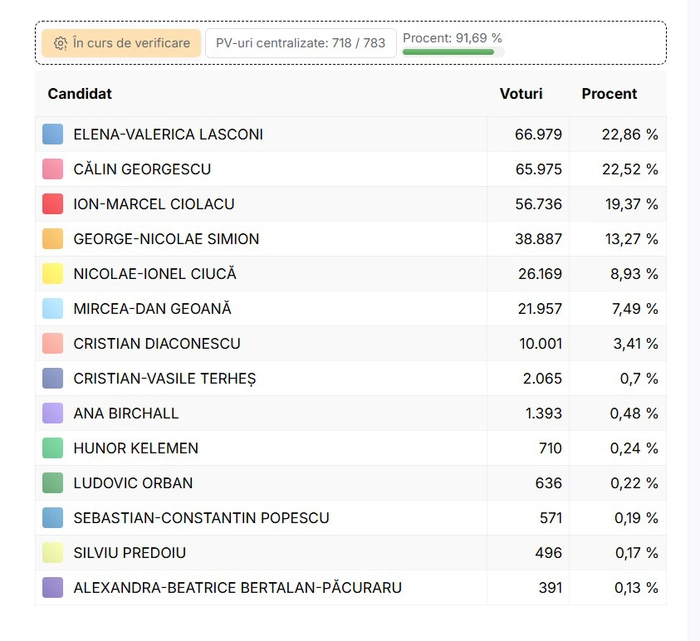The width and height of the screenshot is (700, 641).
Task: Click Ion-Marcel Ciolacu's red color swatch
Action: 53,204
